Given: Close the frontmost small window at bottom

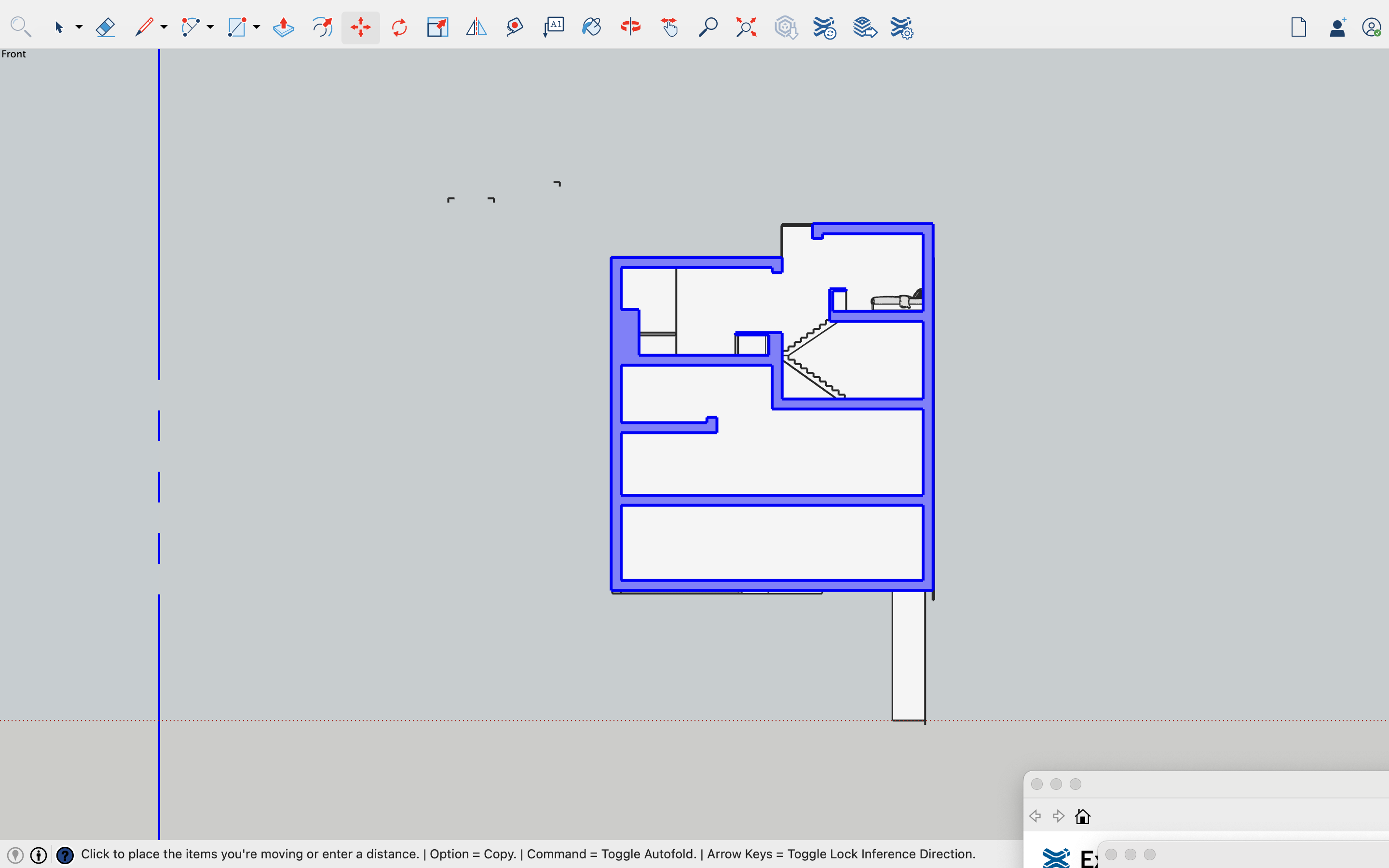Looking at the screenshot, I should (1111, 854).
